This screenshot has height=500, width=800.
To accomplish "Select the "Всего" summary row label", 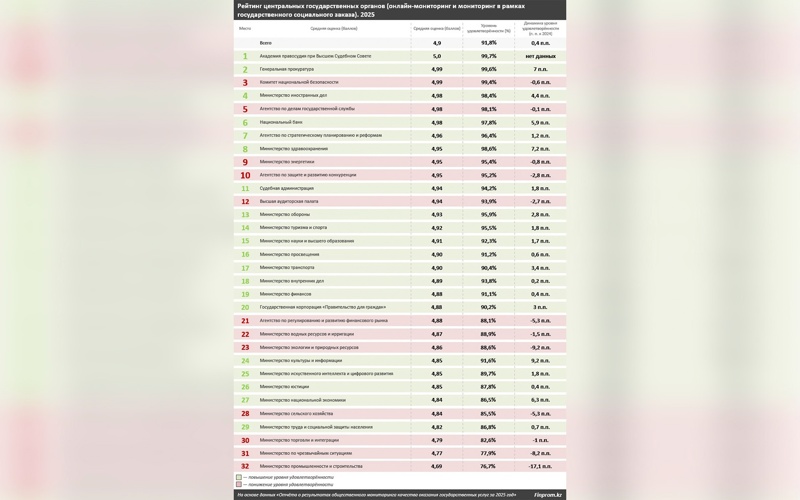I will tap(266, 43).
